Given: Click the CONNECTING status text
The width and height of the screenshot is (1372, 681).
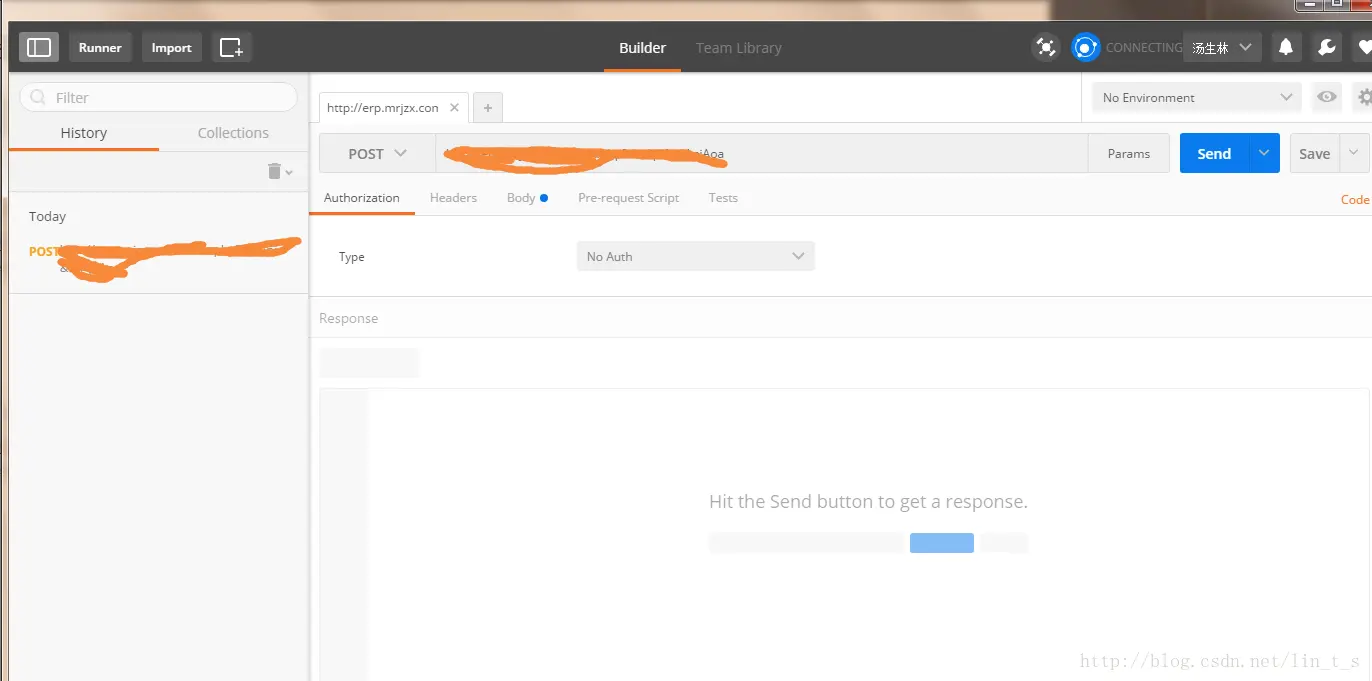Looking at the screenshot, I should pyautogui.click(x=1143, y=47).
